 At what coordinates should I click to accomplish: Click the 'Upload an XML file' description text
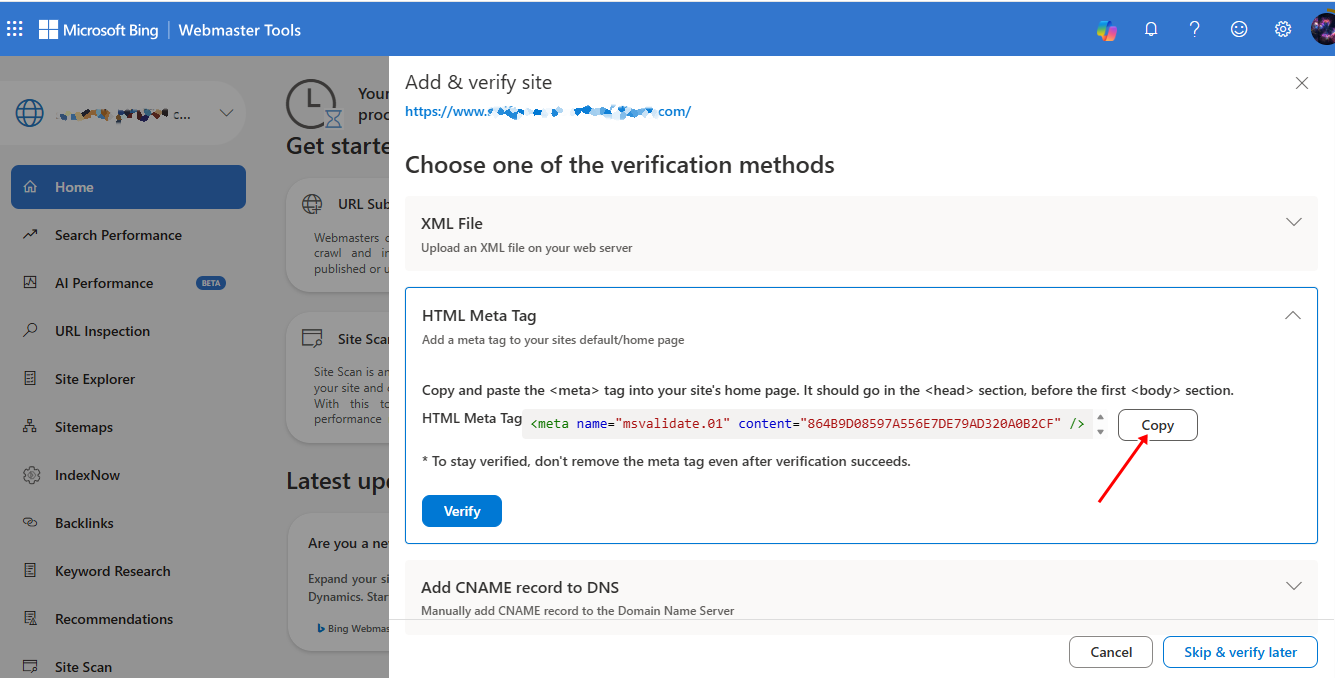(526, 247)
